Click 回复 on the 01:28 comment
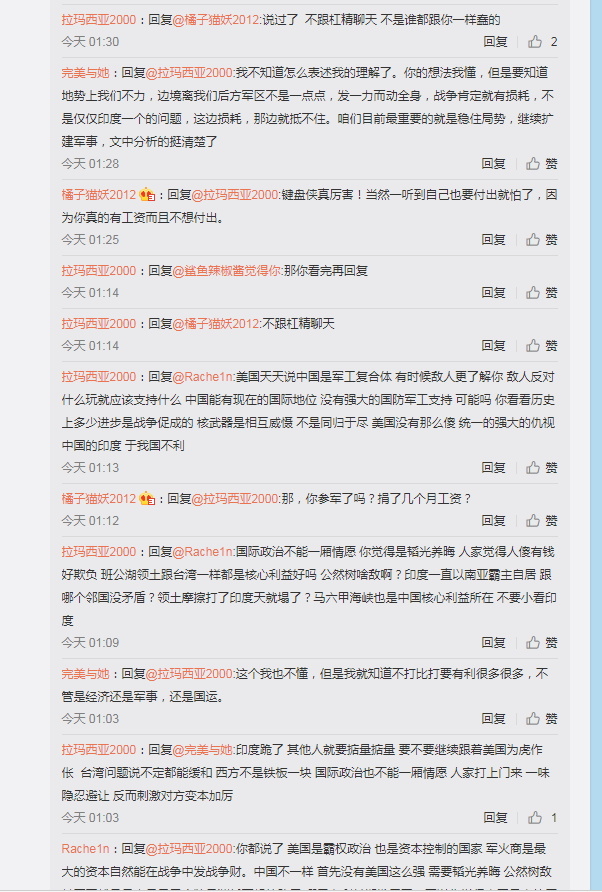Screen dimensions: 602x892 pos(493,164)
